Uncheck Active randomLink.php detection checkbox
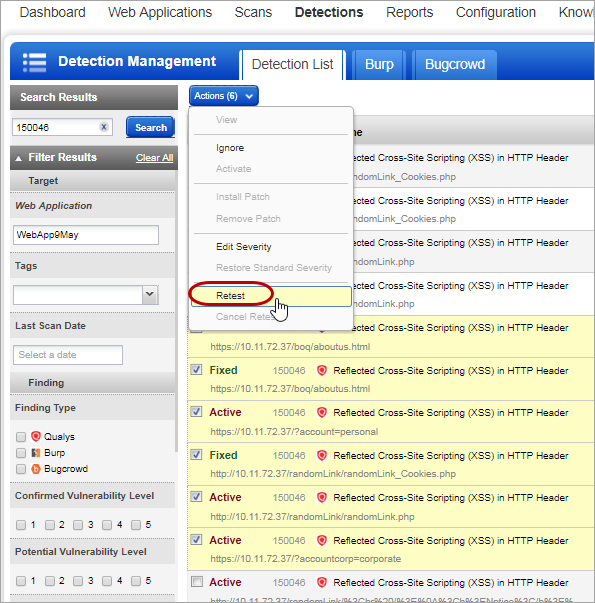The width and height of the screenshot is (595, 603). click(x=197, y=497)
